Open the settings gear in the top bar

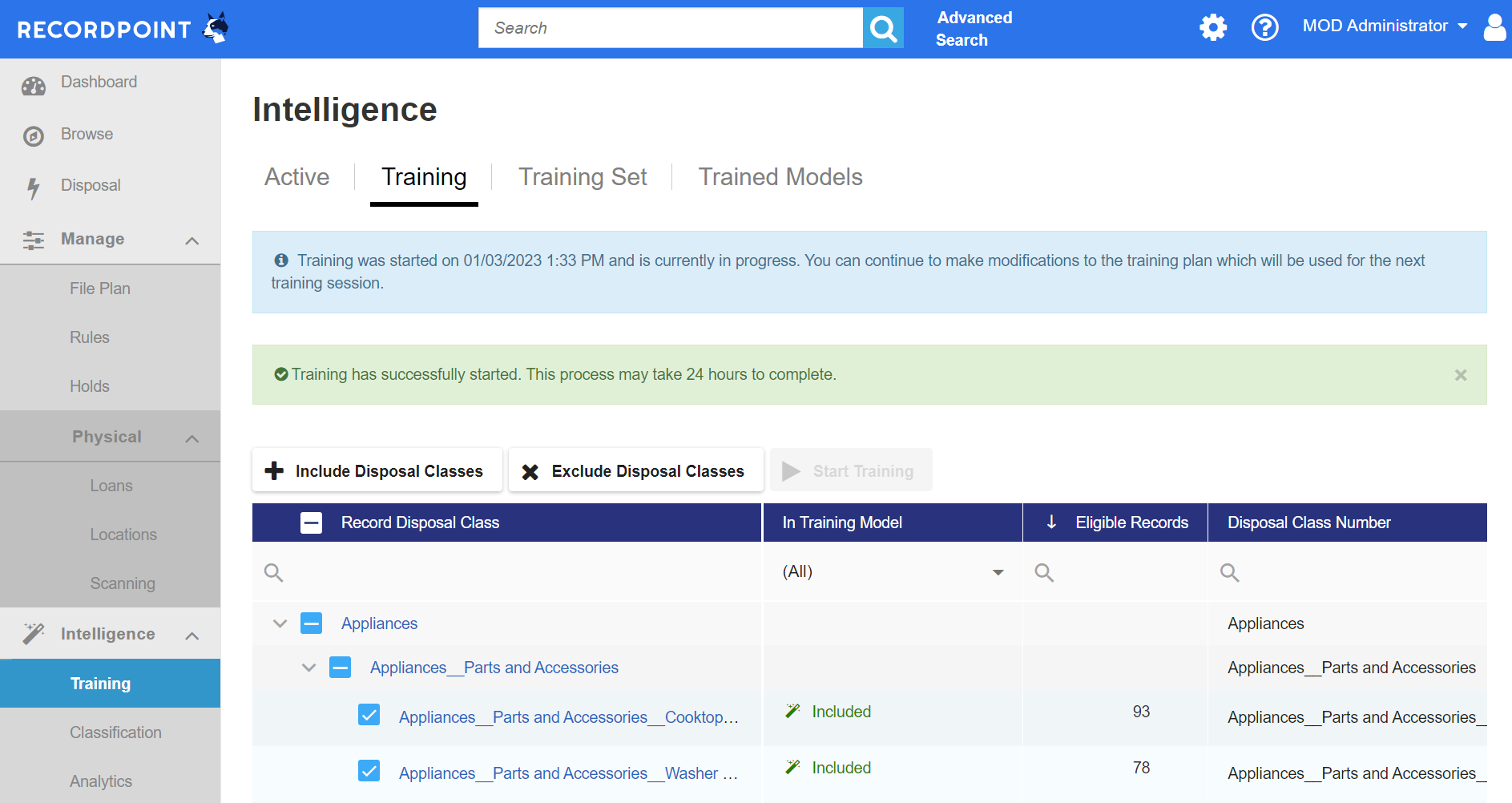[x=1212, y=27]
